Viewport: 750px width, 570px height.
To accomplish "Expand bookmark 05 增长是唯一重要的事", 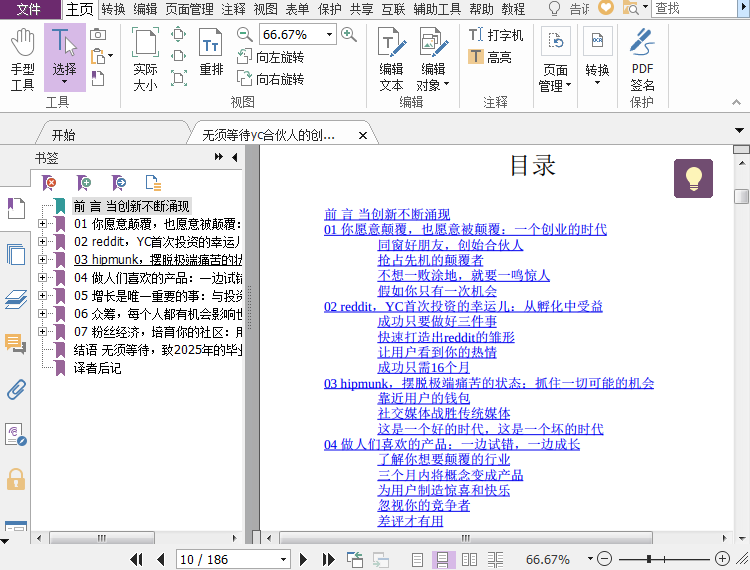I will pos(42,296).
